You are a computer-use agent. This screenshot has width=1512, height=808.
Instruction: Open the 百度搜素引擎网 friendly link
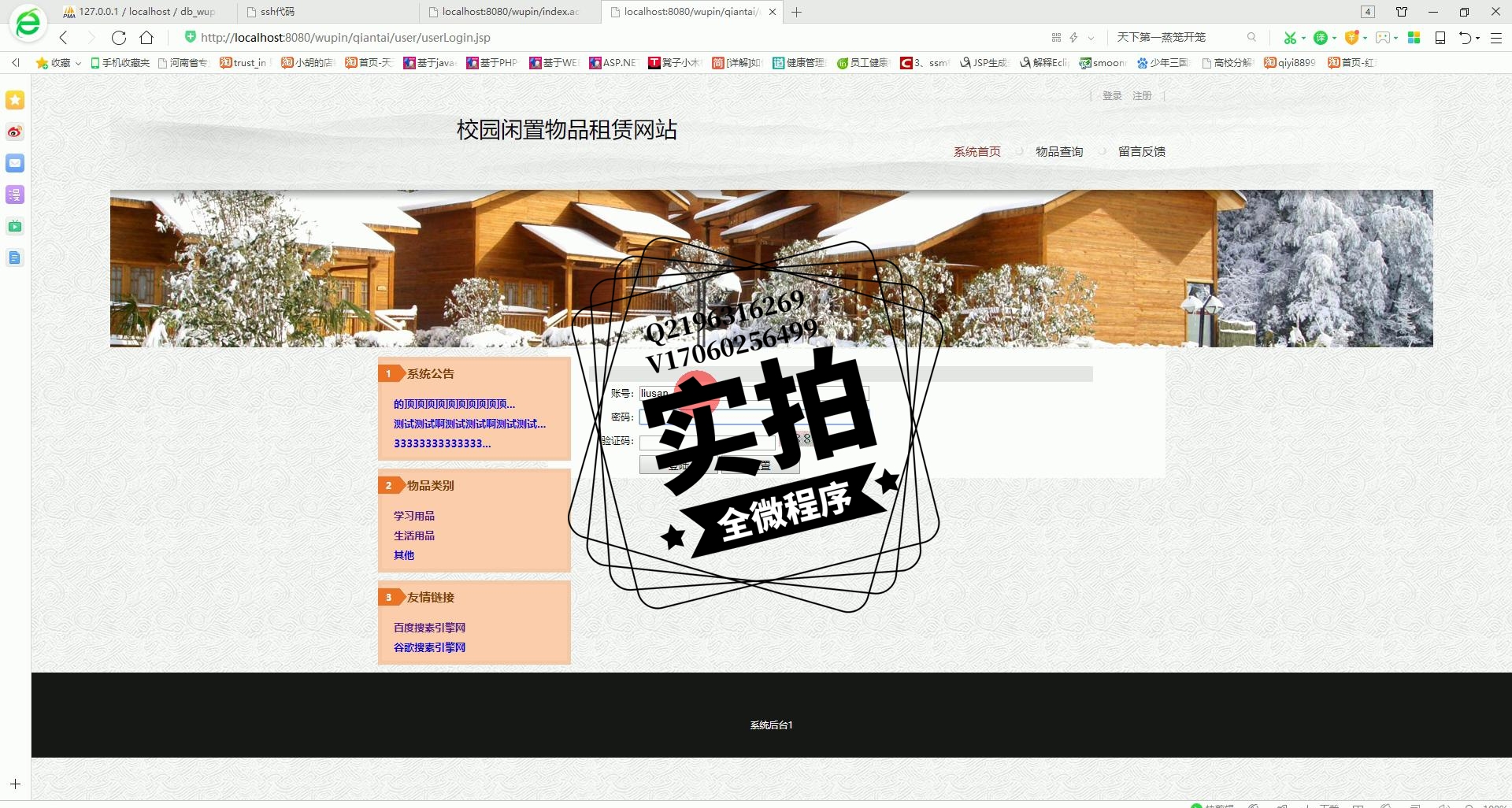[430, 628]
